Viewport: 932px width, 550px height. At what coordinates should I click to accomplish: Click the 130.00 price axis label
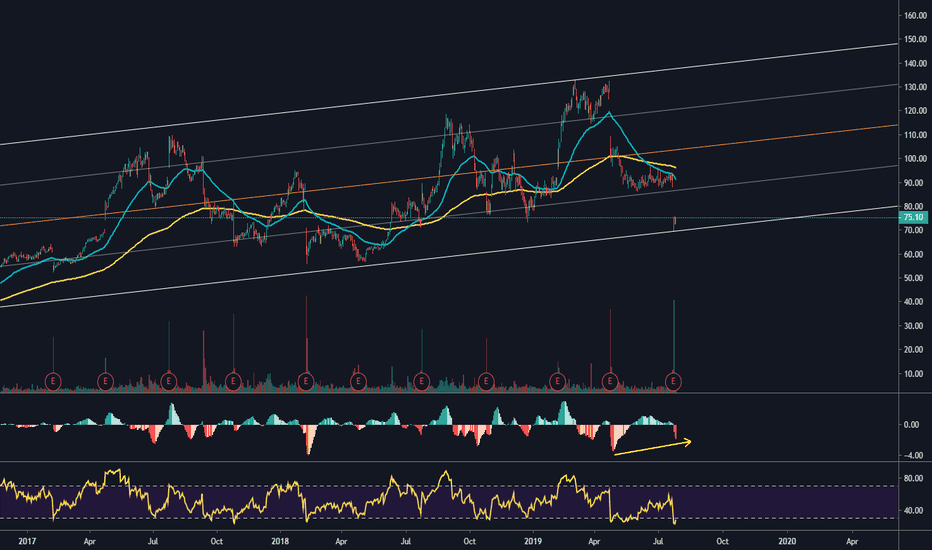coord(915,87)
